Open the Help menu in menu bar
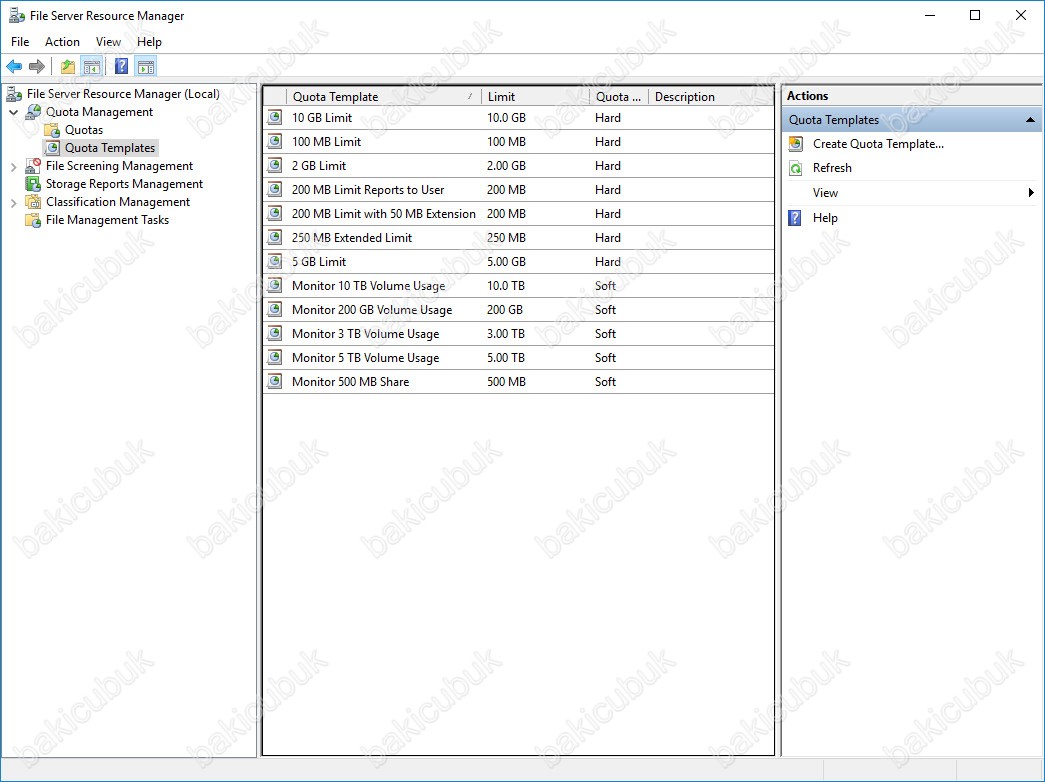Screen dimensions: 1045x782 point(149,41)
